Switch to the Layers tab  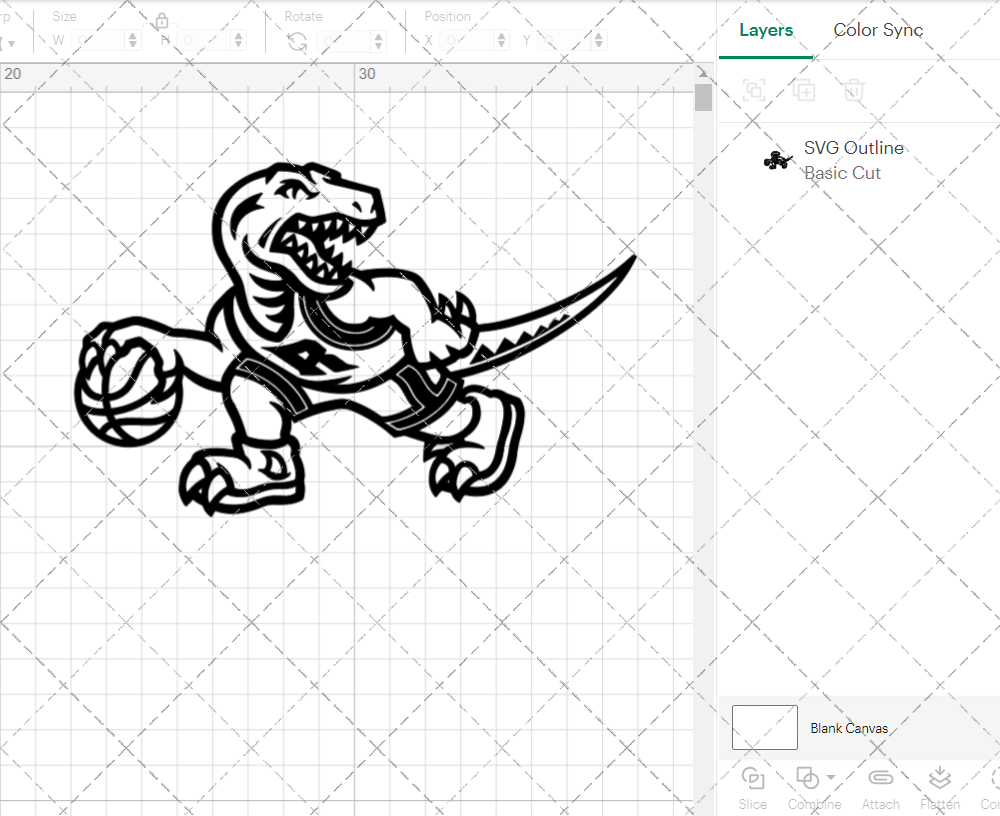tap(766, 30)
